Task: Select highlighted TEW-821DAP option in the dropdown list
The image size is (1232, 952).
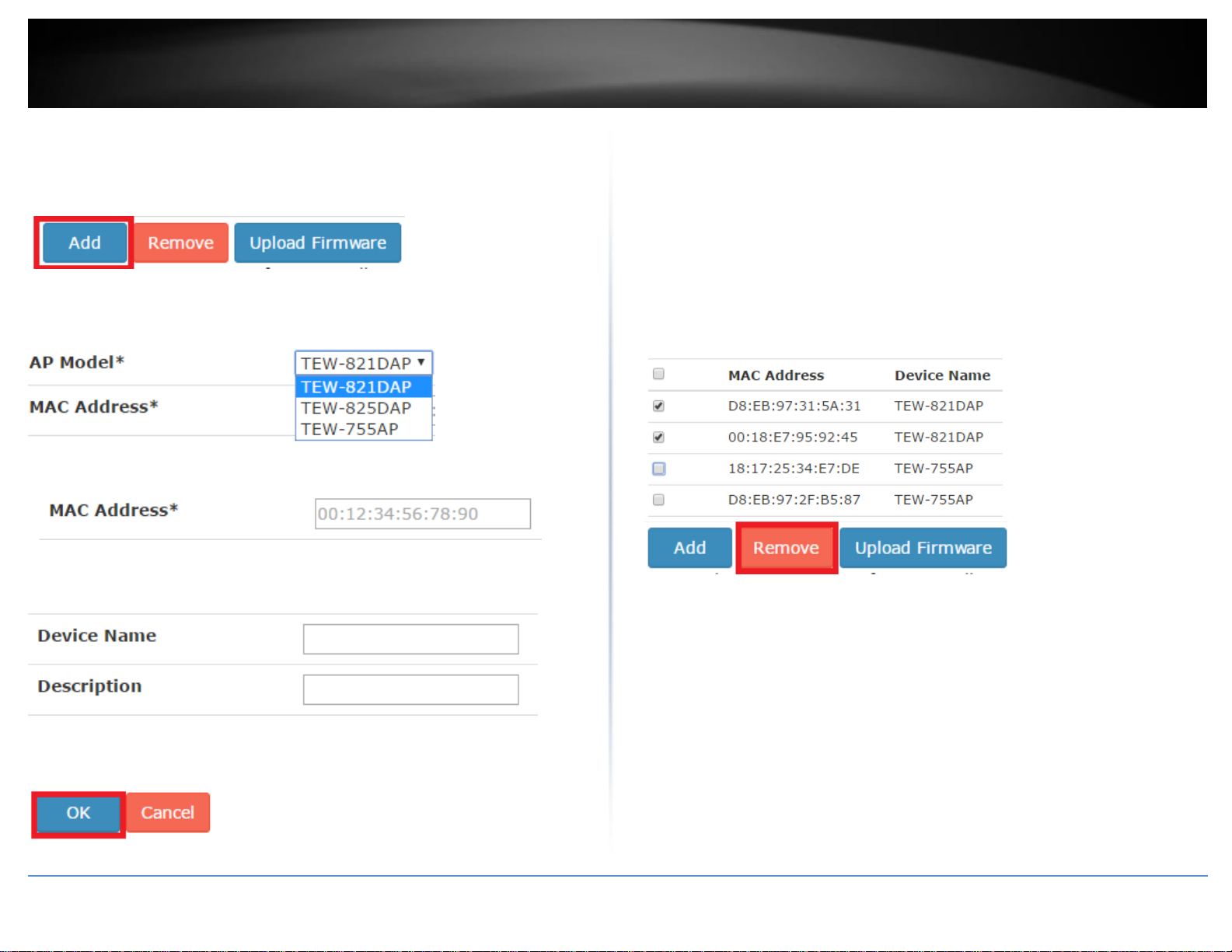Action: pyautogui.click(x=363, y=387)
